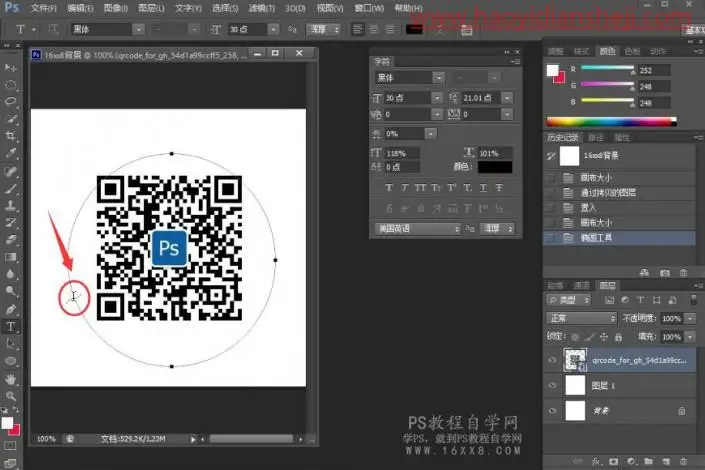
Task: Select the Gradient tool
Action: (10, 257)
